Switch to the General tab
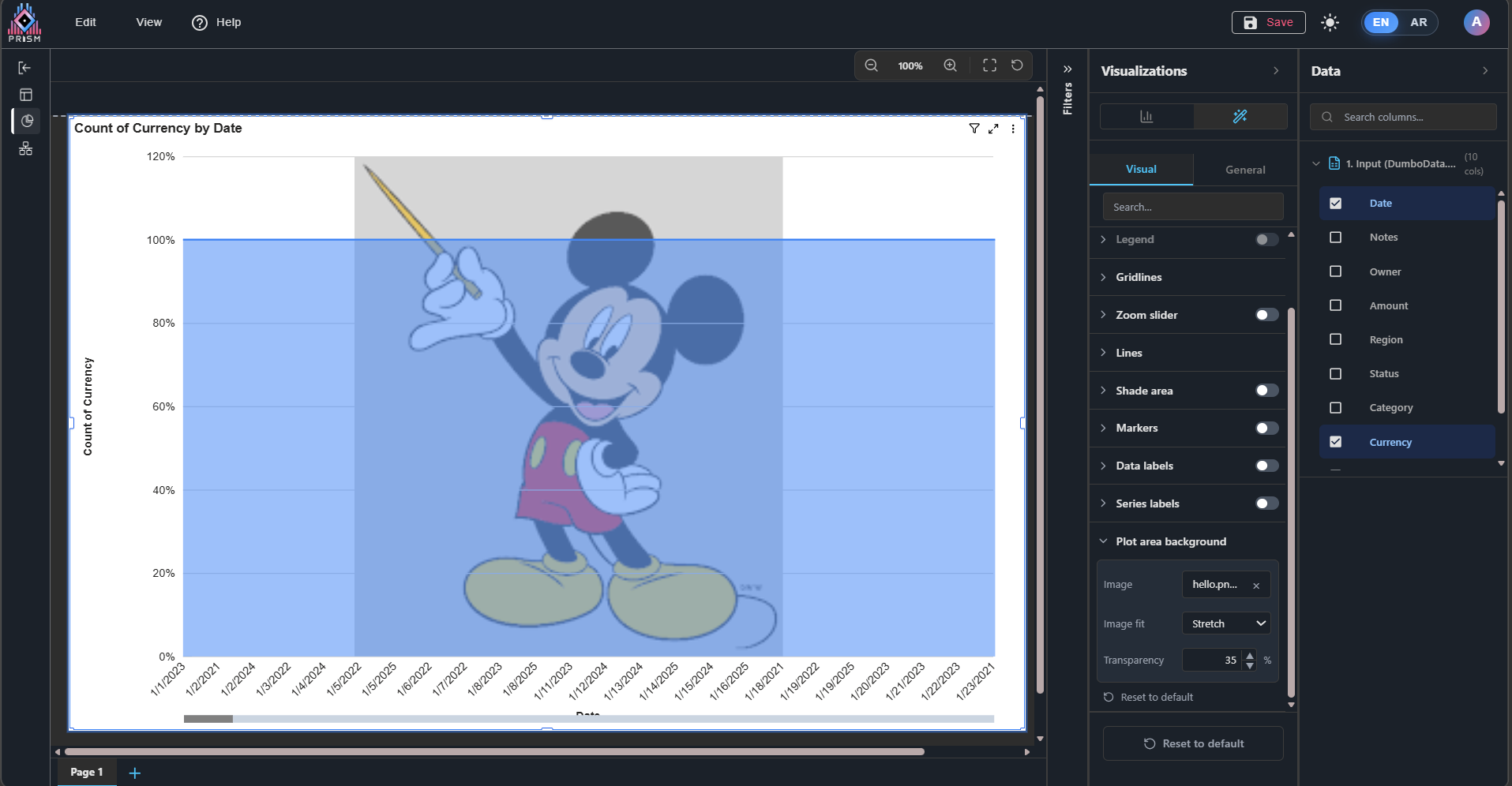Screen dimensions: 1512x786 pos(1244,170)
